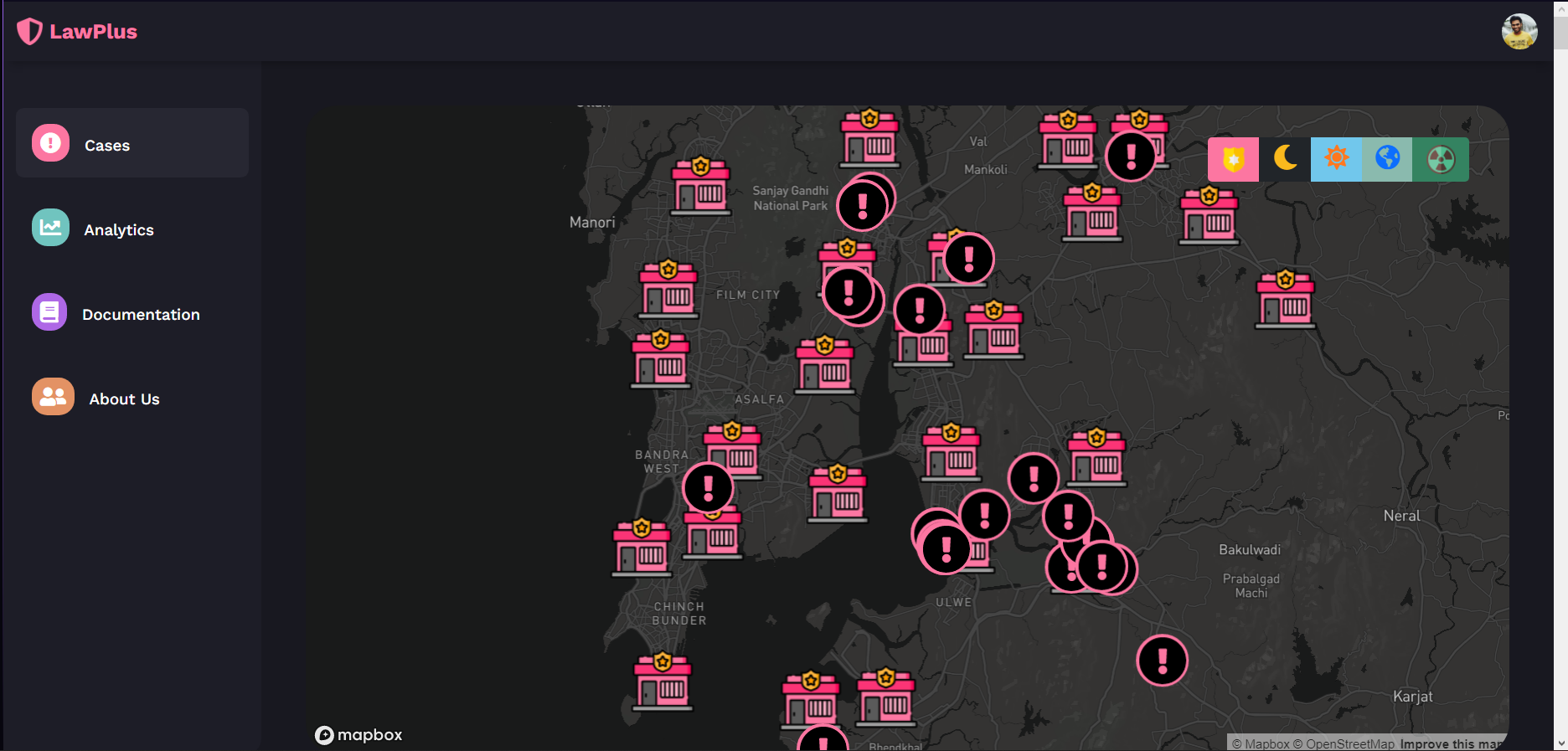Switch map to sun light style
The width and height of the screenshot is (1568, 751).
coord(1336,159)
